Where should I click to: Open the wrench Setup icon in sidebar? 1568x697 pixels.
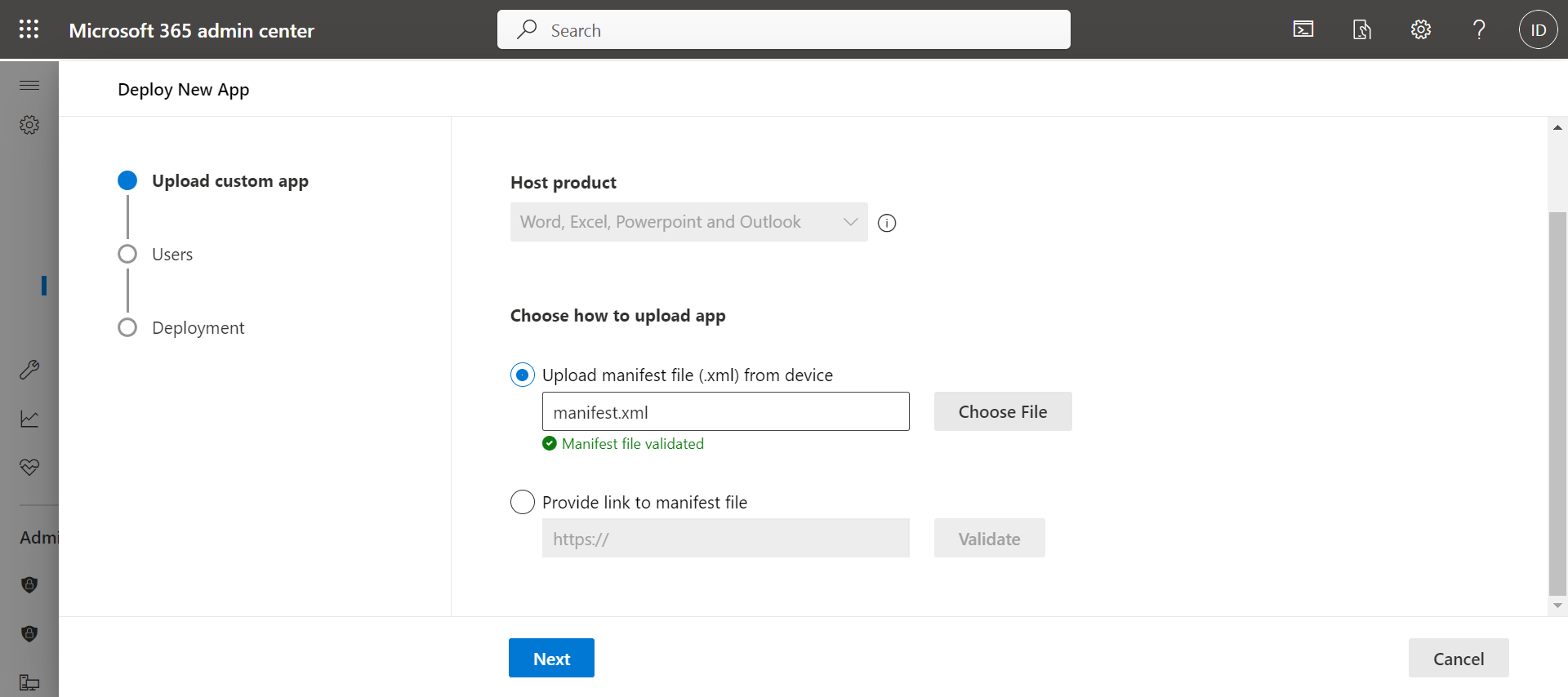(29, 370)
